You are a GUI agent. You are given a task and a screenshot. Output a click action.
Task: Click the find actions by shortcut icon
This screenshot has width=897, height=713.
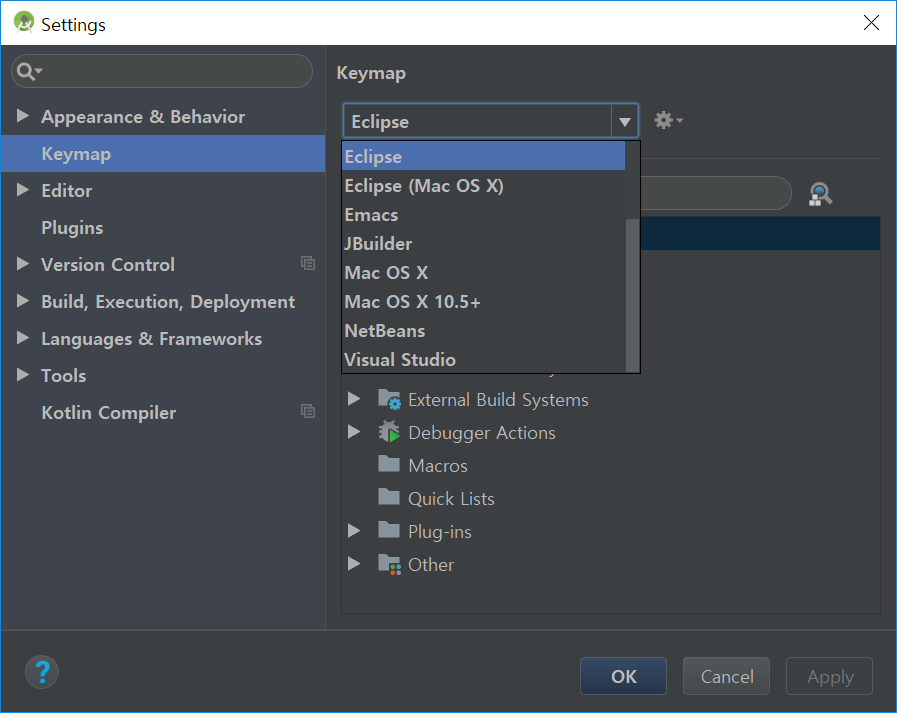coord(821,195)
